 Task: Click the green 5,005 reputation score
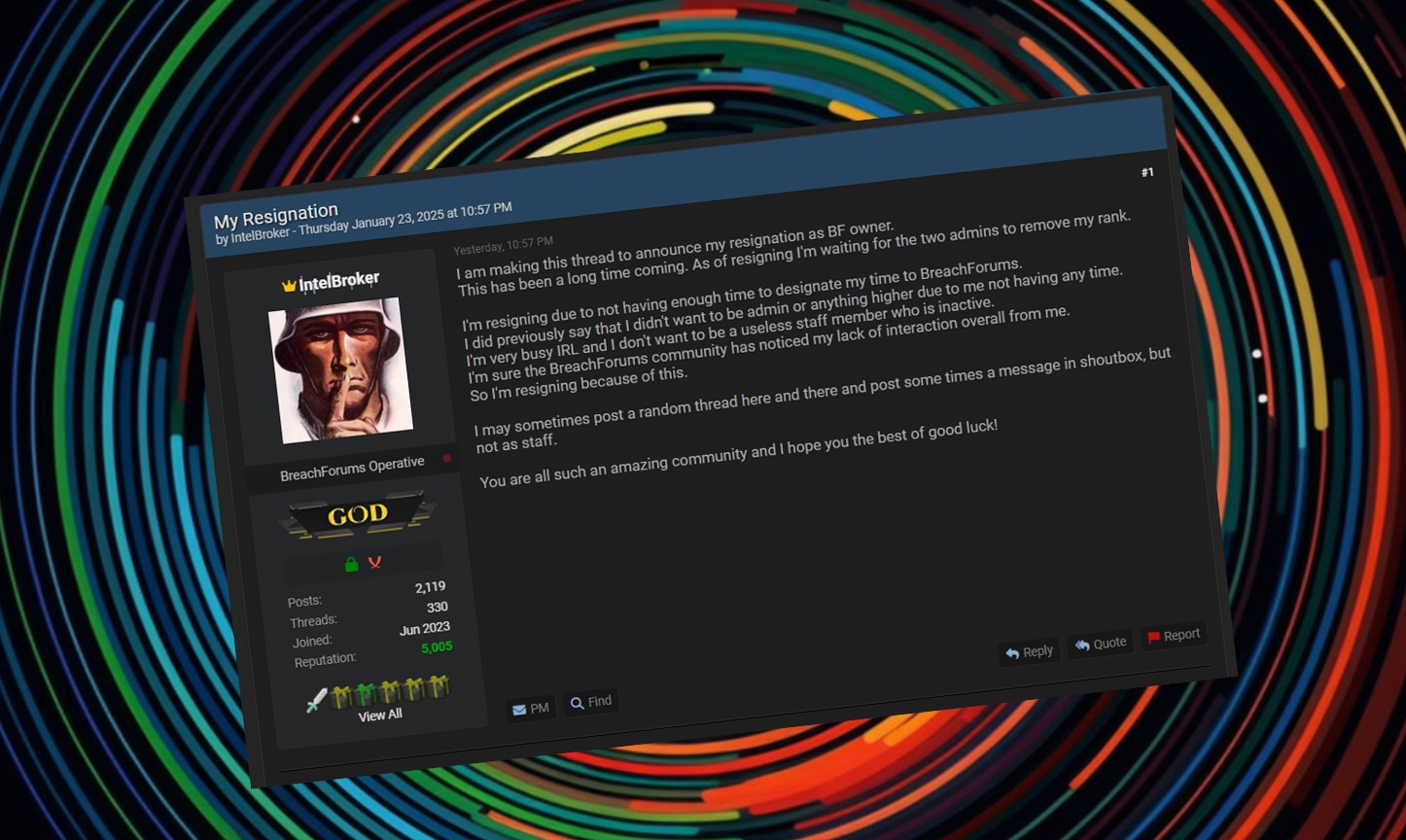click(437, 647)
